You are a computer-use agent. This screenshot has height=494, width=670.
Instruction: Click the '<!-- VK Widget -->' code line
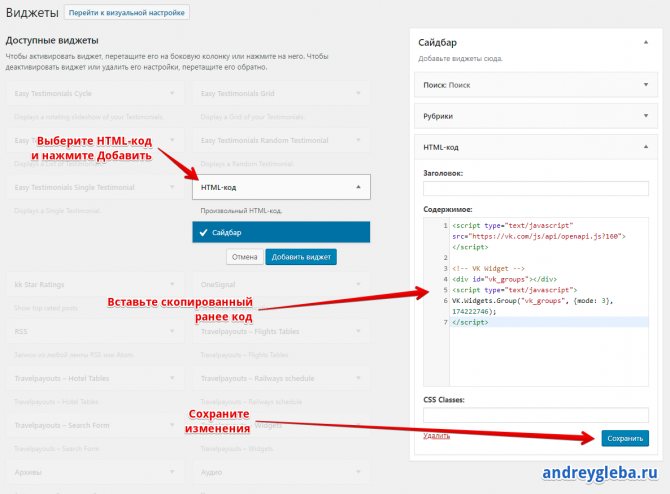pos(488,268)
